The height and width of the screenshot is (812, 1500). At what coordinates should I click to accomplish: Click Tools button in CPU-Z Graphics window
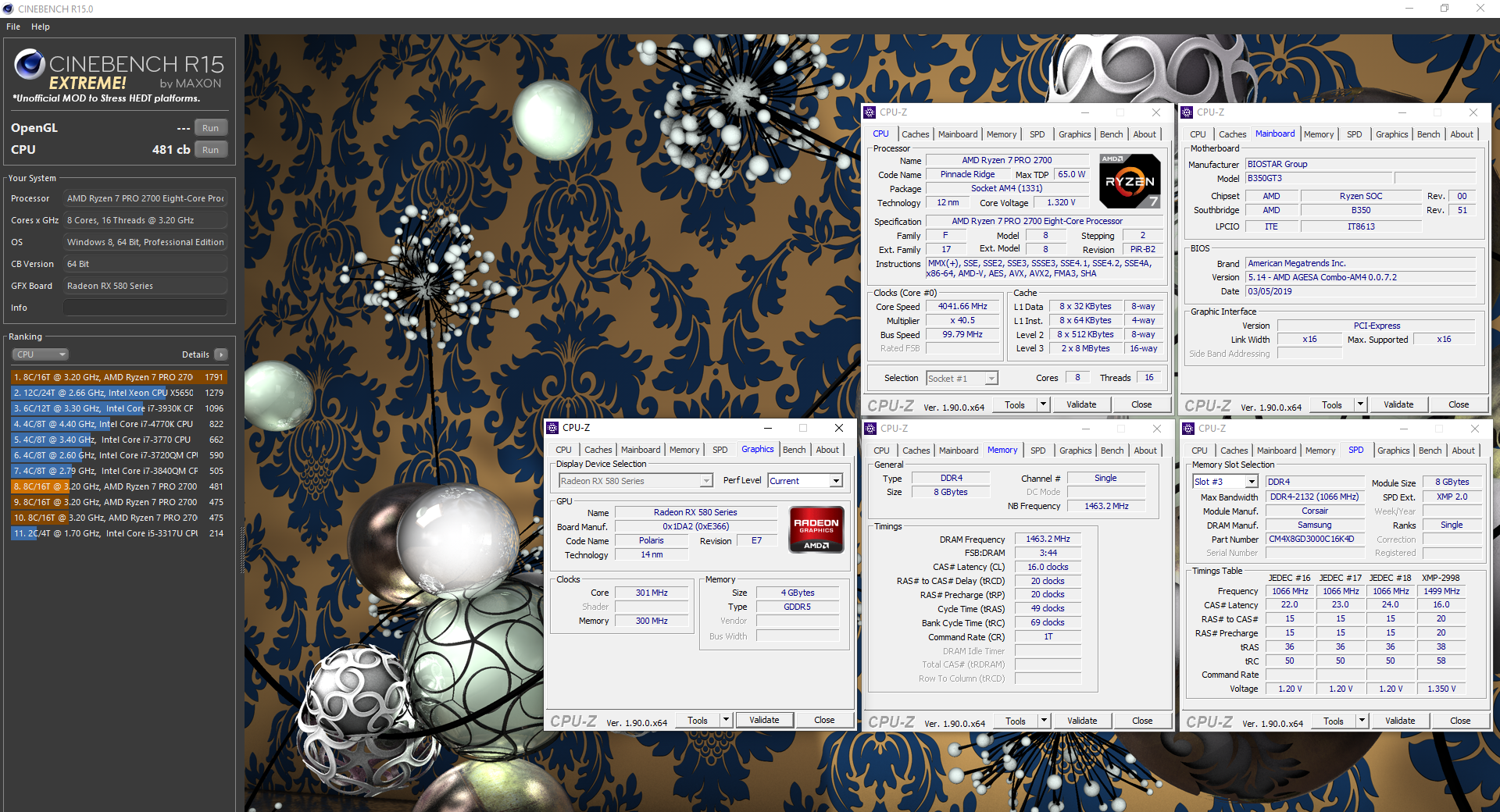coord(698,720)
